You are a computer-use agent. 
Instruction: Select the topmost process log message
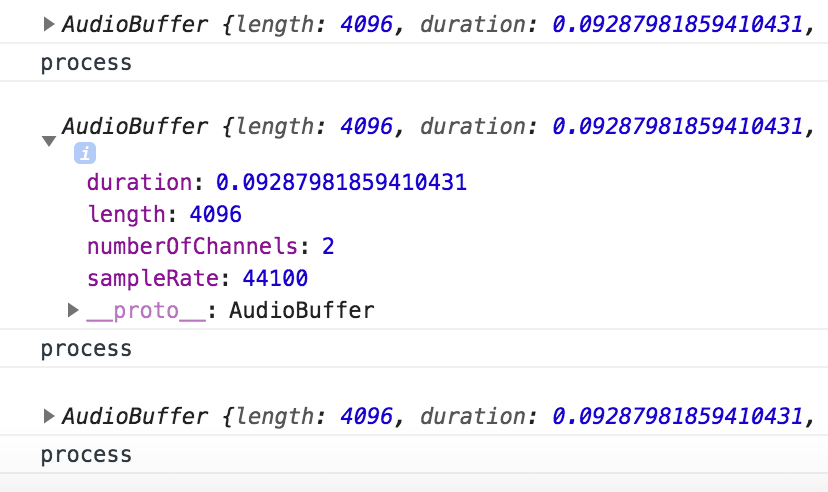[x=86, y=63]
